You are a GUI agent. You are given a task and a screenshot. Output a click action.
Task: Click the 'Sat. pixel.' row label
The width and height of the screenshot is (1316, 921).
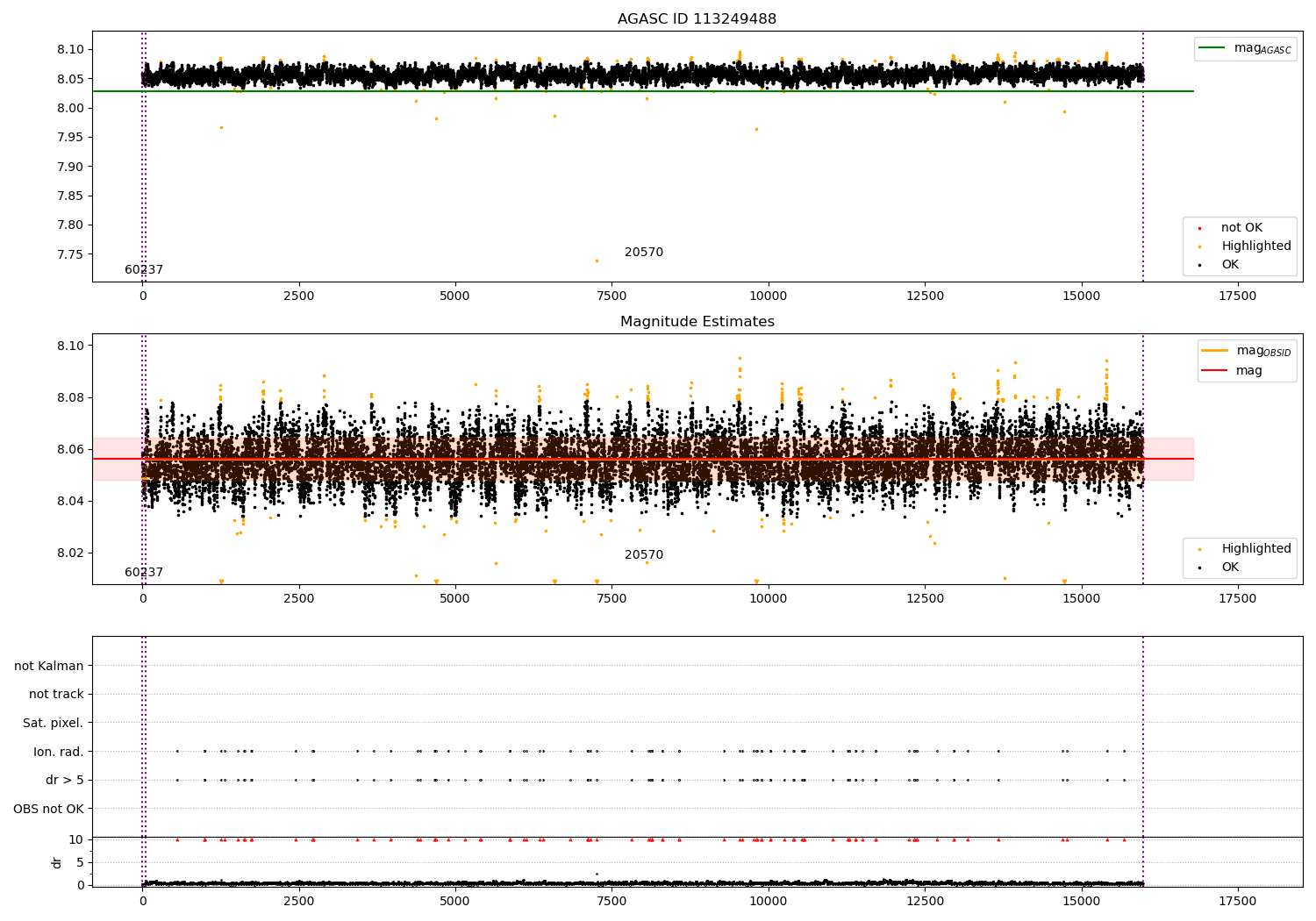point(53,724)
